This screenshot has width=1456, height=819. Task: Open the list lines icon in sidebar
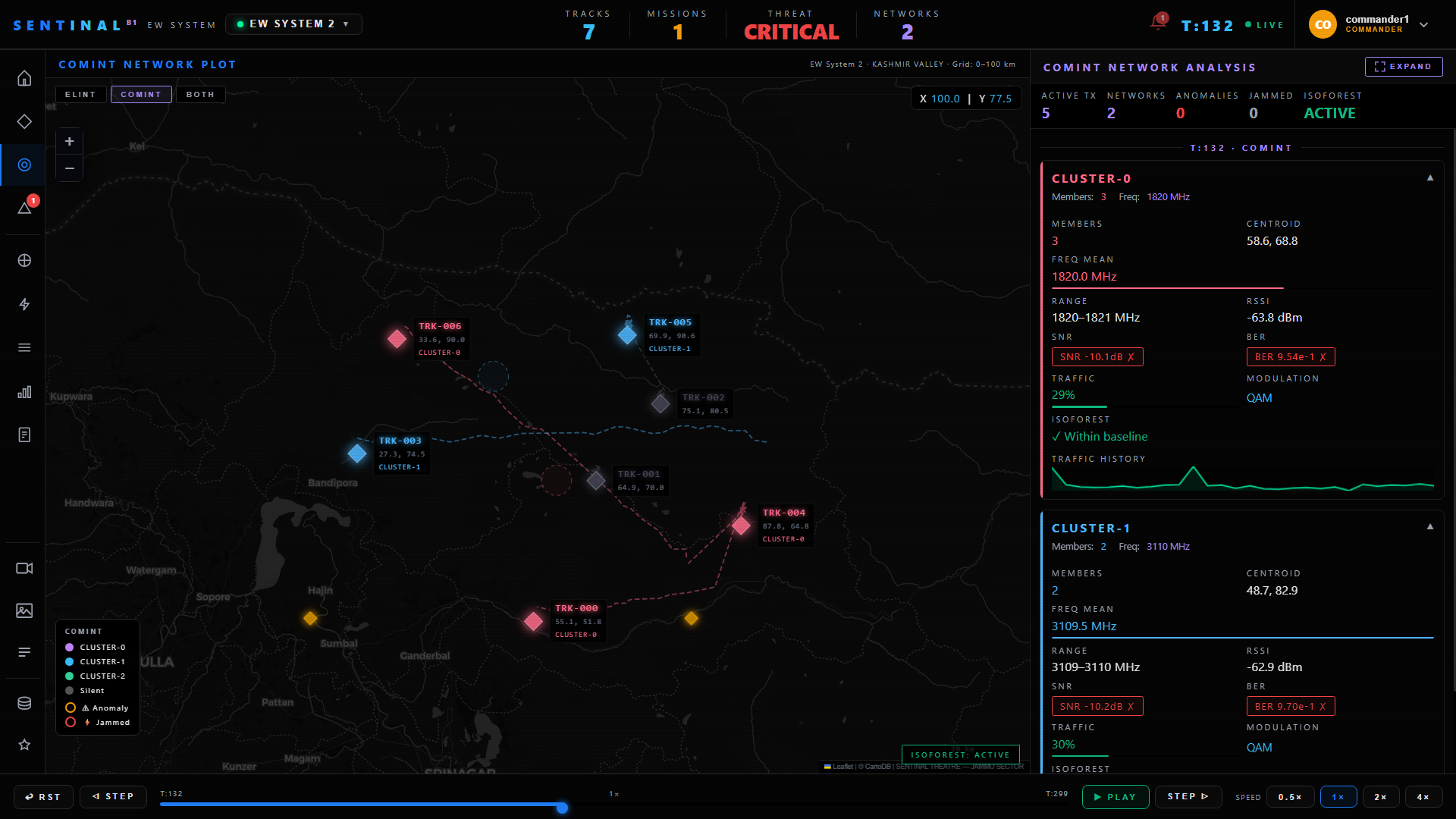(x=24, y=347)
